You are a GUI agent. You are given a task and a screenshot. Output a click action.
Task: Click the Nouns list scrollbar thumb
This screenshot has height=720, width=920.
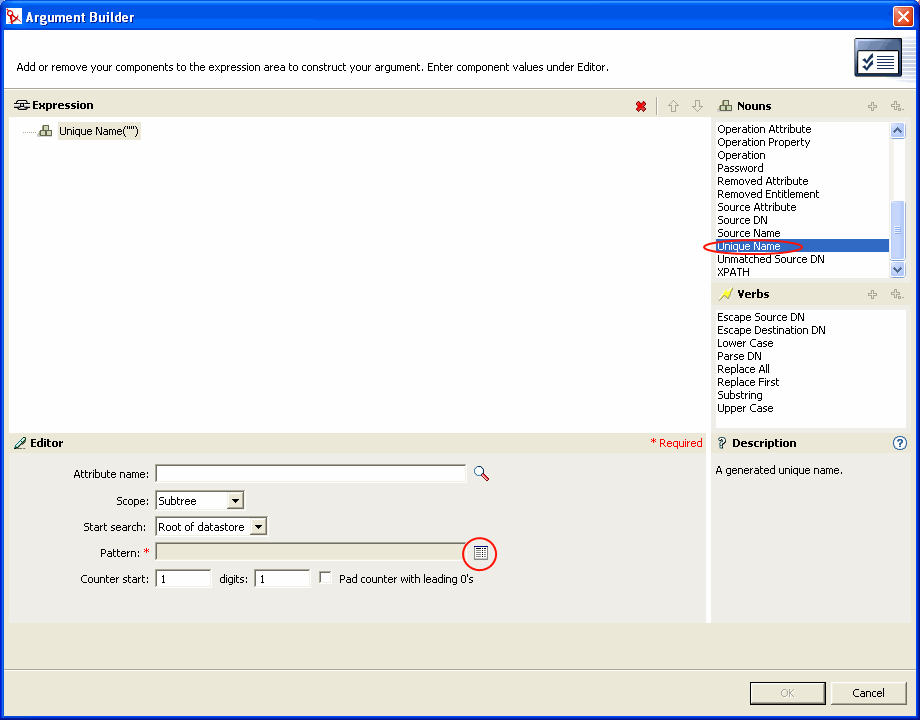pyautogui.click(x=897, y=230)
